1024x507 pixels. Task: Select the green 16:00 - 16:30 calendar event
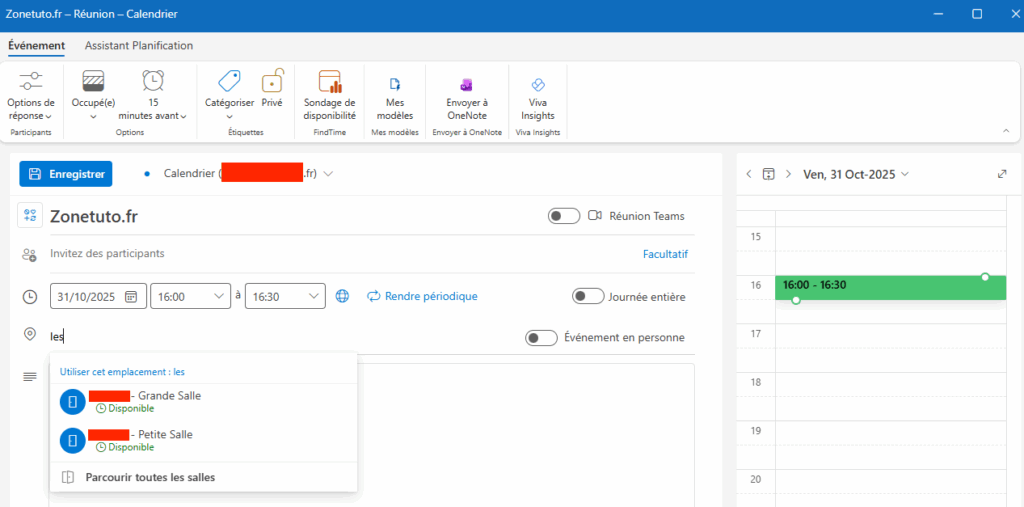(x=890, y=286)
